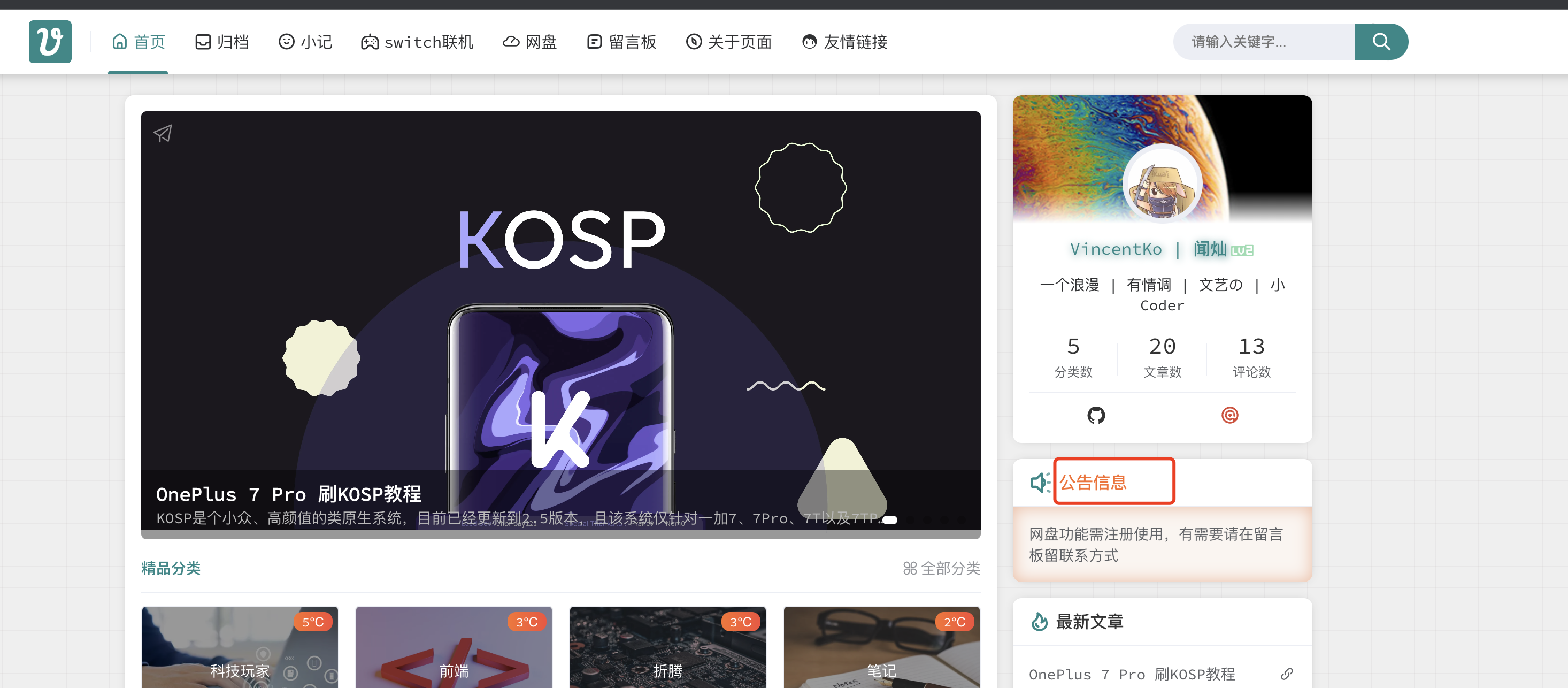Click the home icon beside 首页
The width and height of the screenshot is (1568, 688).
119,41
